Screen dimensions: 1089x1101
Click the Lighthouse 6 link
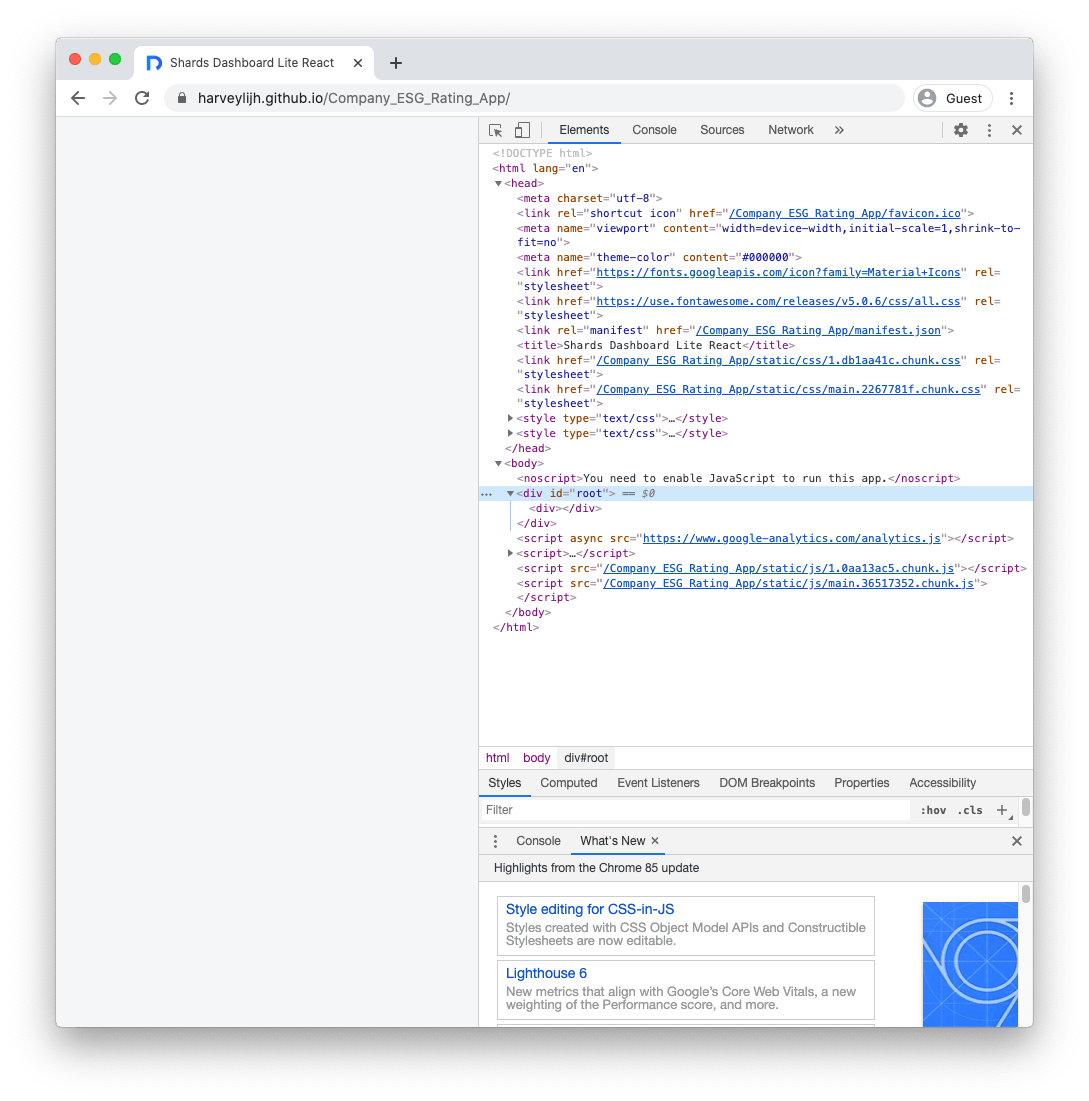[x=546, y=973]
